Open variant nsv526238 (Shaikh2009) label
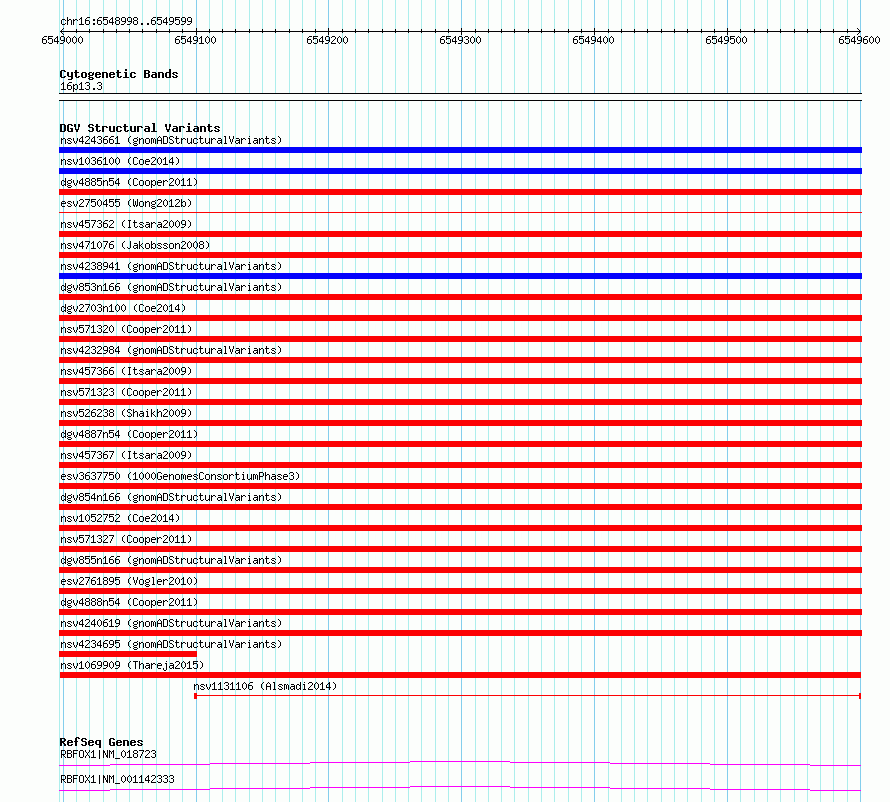Image resolution: width=890 pixels, height=802 pixels. (126, 413)
